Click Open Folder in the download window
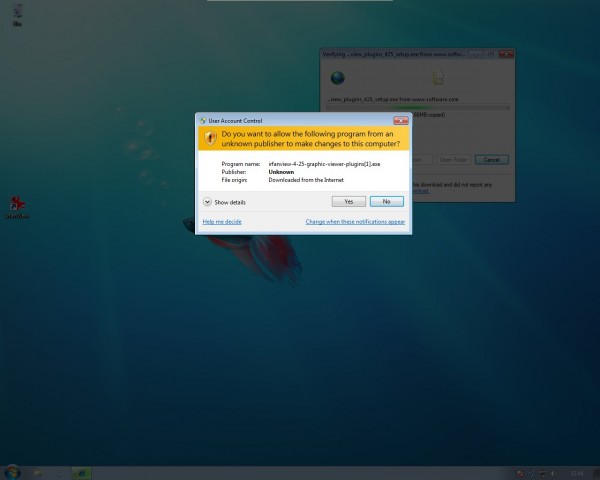600x480 pixels. (x=453, y=160)
